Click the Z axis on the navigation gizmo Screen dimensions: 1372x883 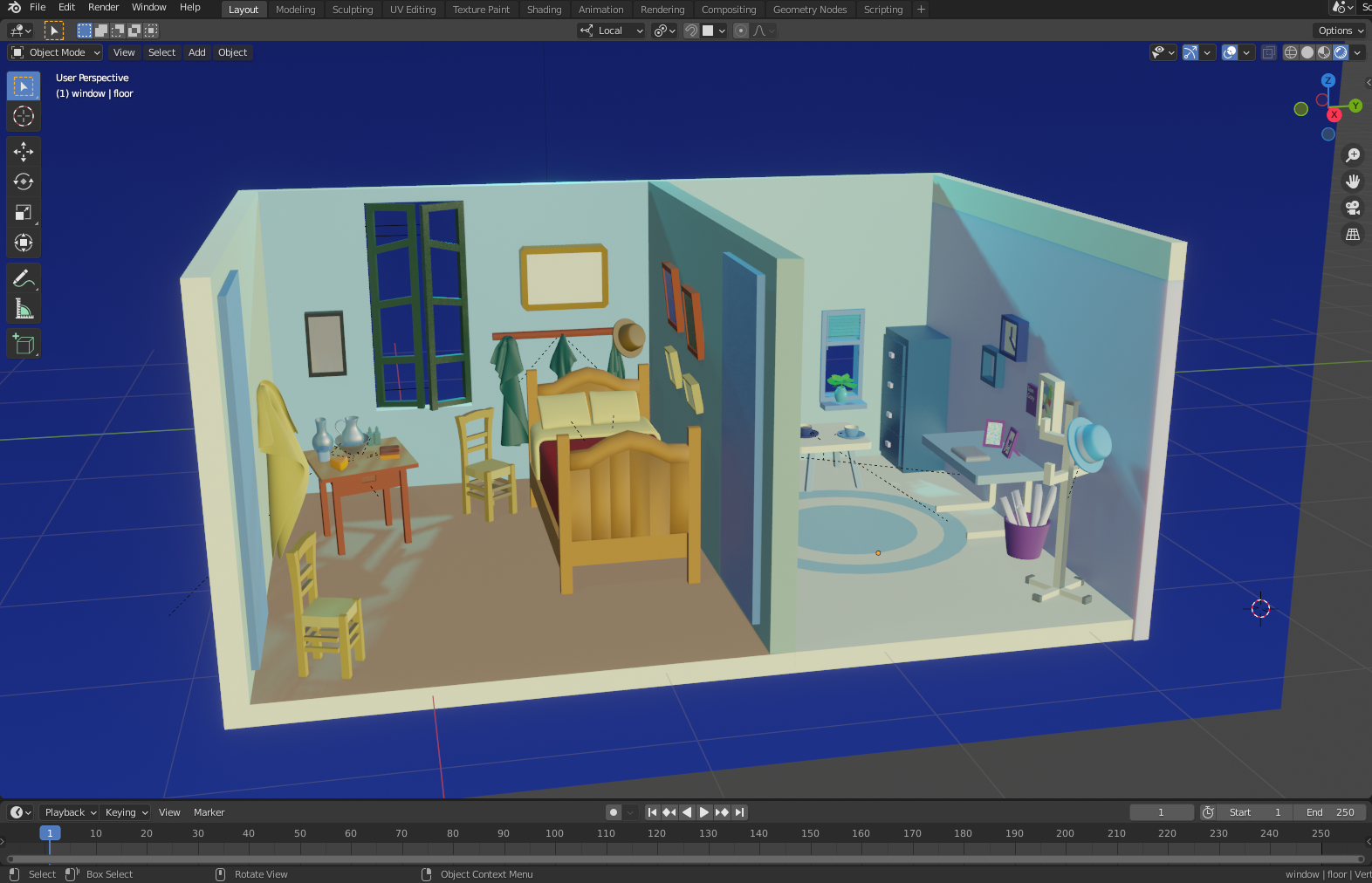[x=1328, y=80]
